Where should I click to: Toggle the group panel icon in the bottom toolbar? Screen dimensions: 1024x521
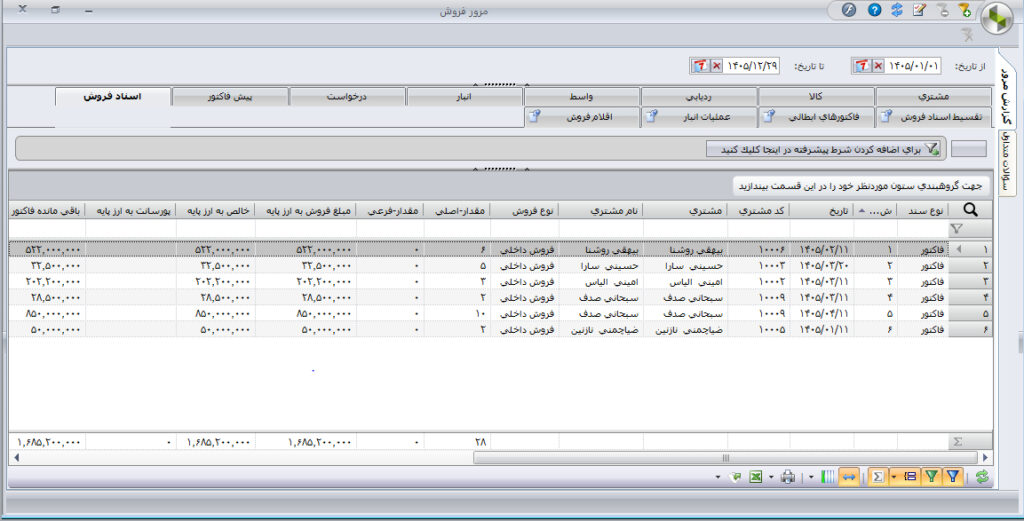coord(910,477)
